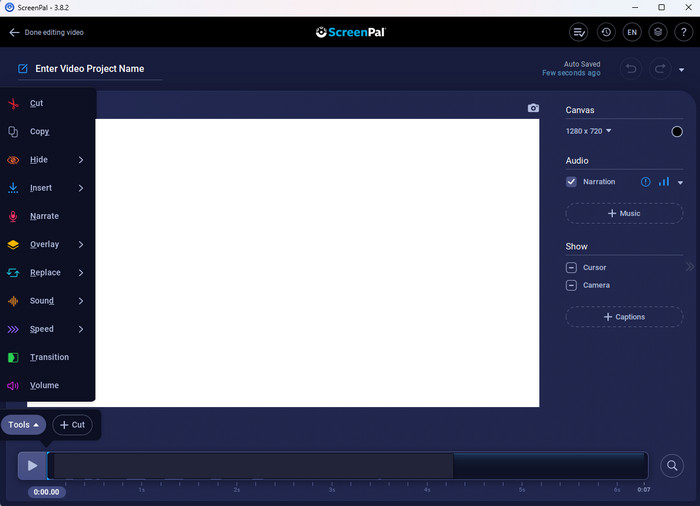
Task: Collapse the Tools menu button
Action: [23, 425]
